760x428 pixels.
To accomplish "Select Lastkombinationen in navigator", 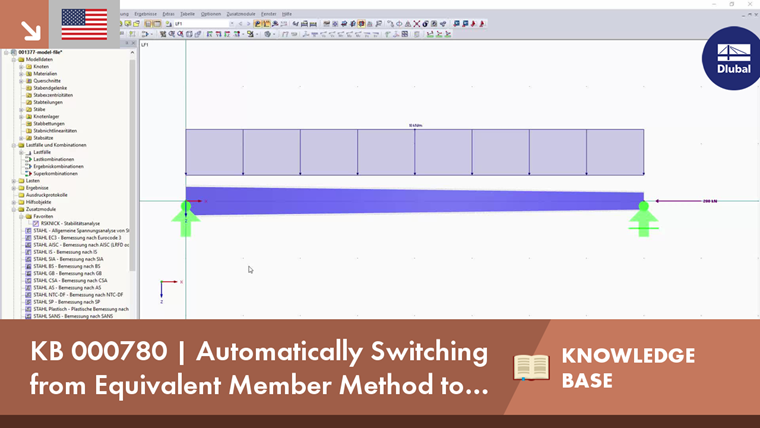I will (x=53, y=159).
